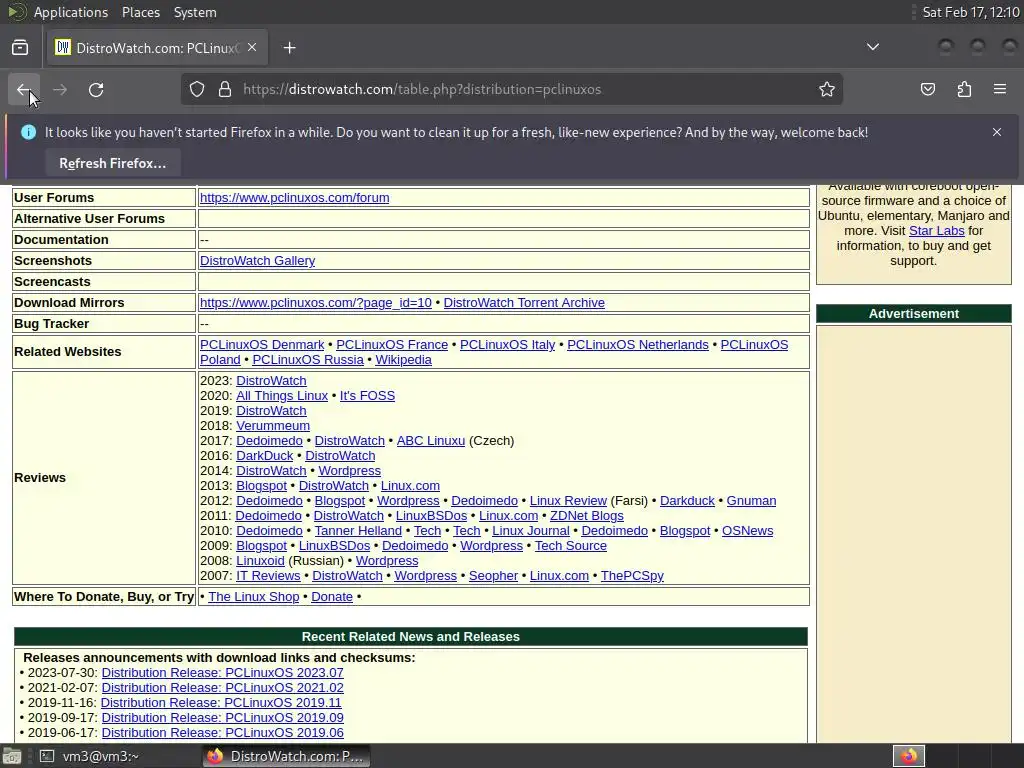Open the OSNews 2010 review link
The width and height of the screenshot is (1024, 768).
click(747, 530)
